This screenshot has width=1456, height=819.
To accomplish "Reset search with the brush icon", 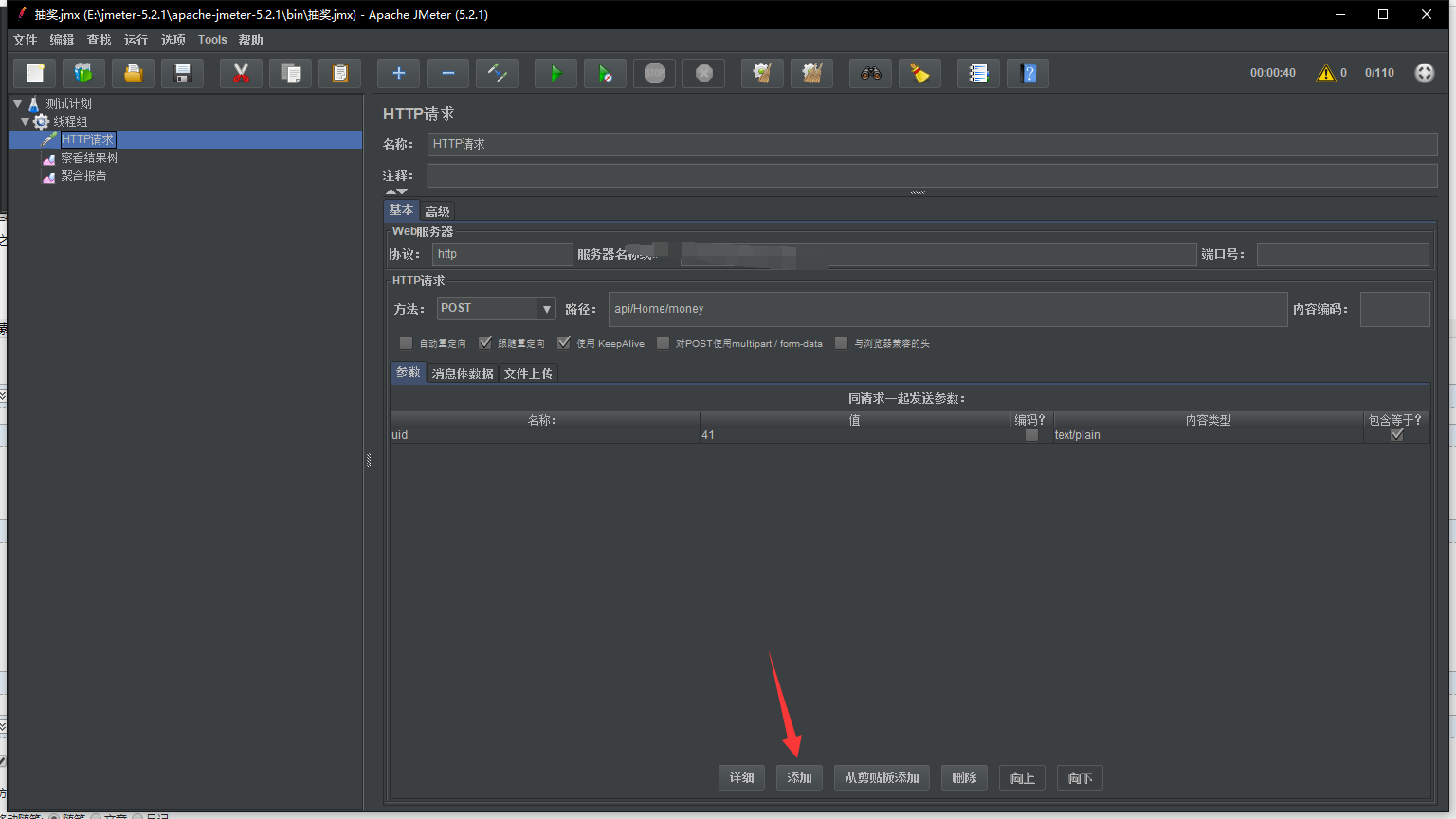I will tap(920, 73).
